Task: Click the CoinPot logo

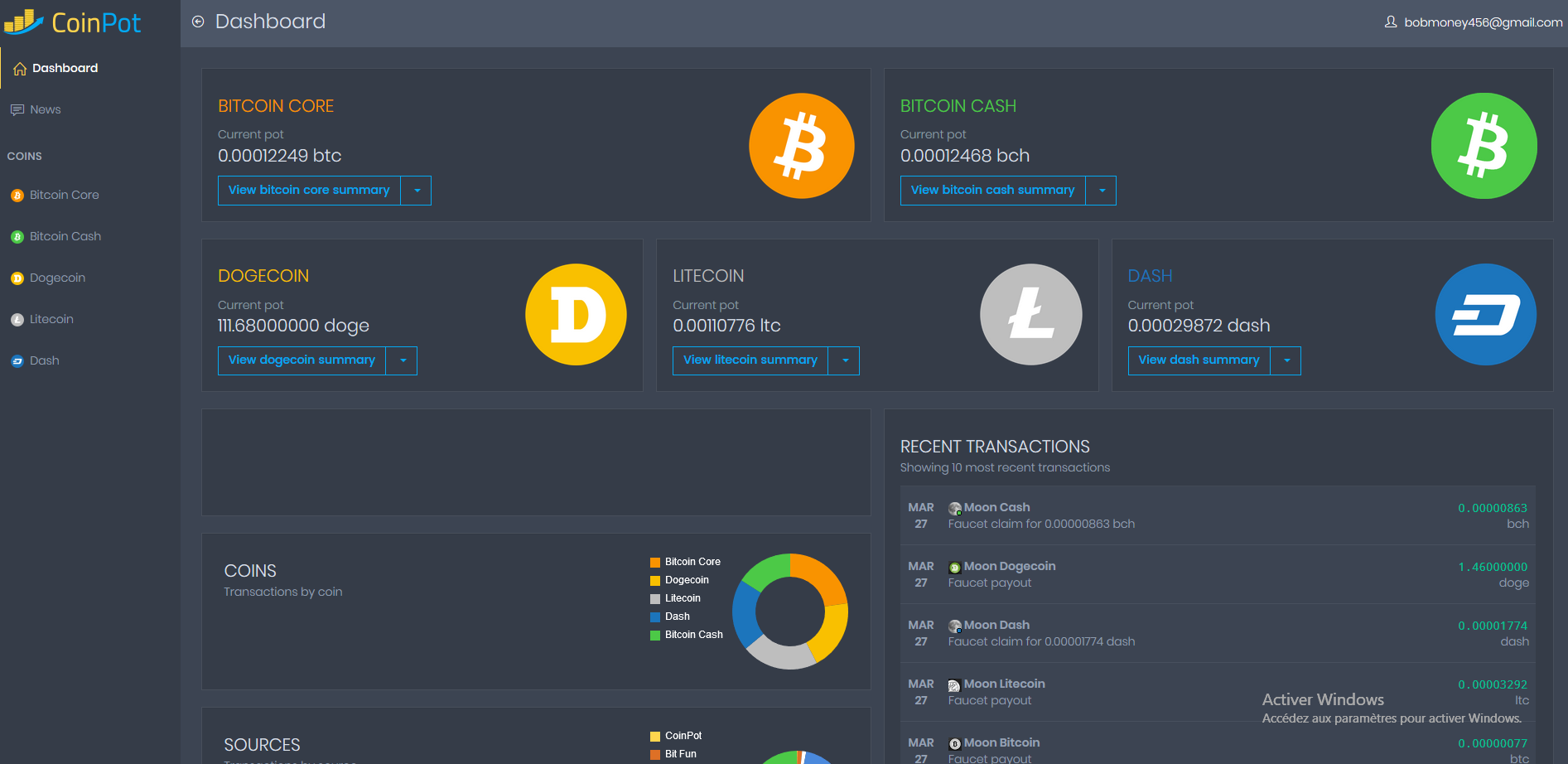Action: point(72,22)
